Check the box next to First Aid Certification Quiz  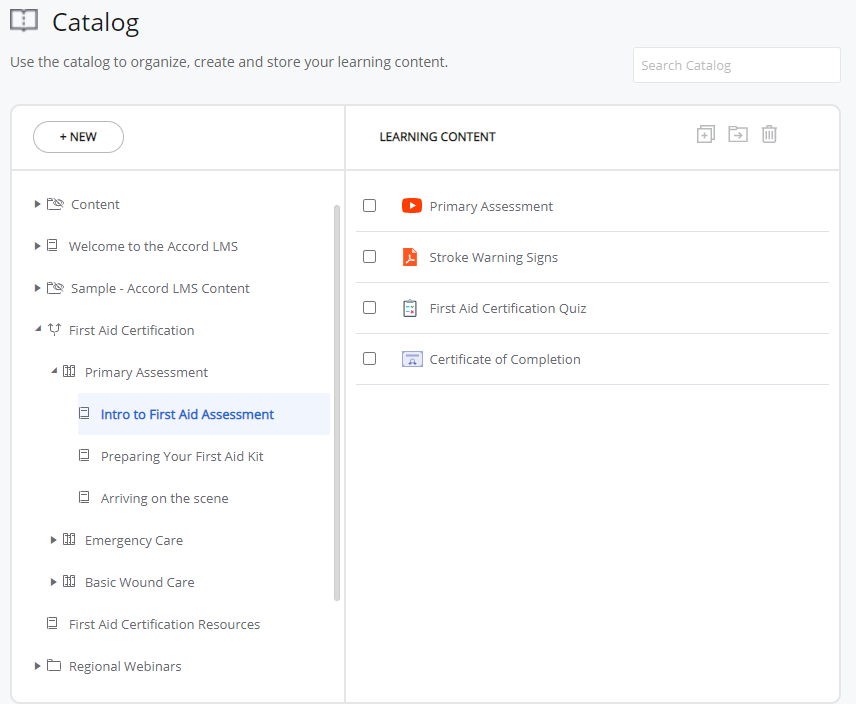[x=369, y=307]
